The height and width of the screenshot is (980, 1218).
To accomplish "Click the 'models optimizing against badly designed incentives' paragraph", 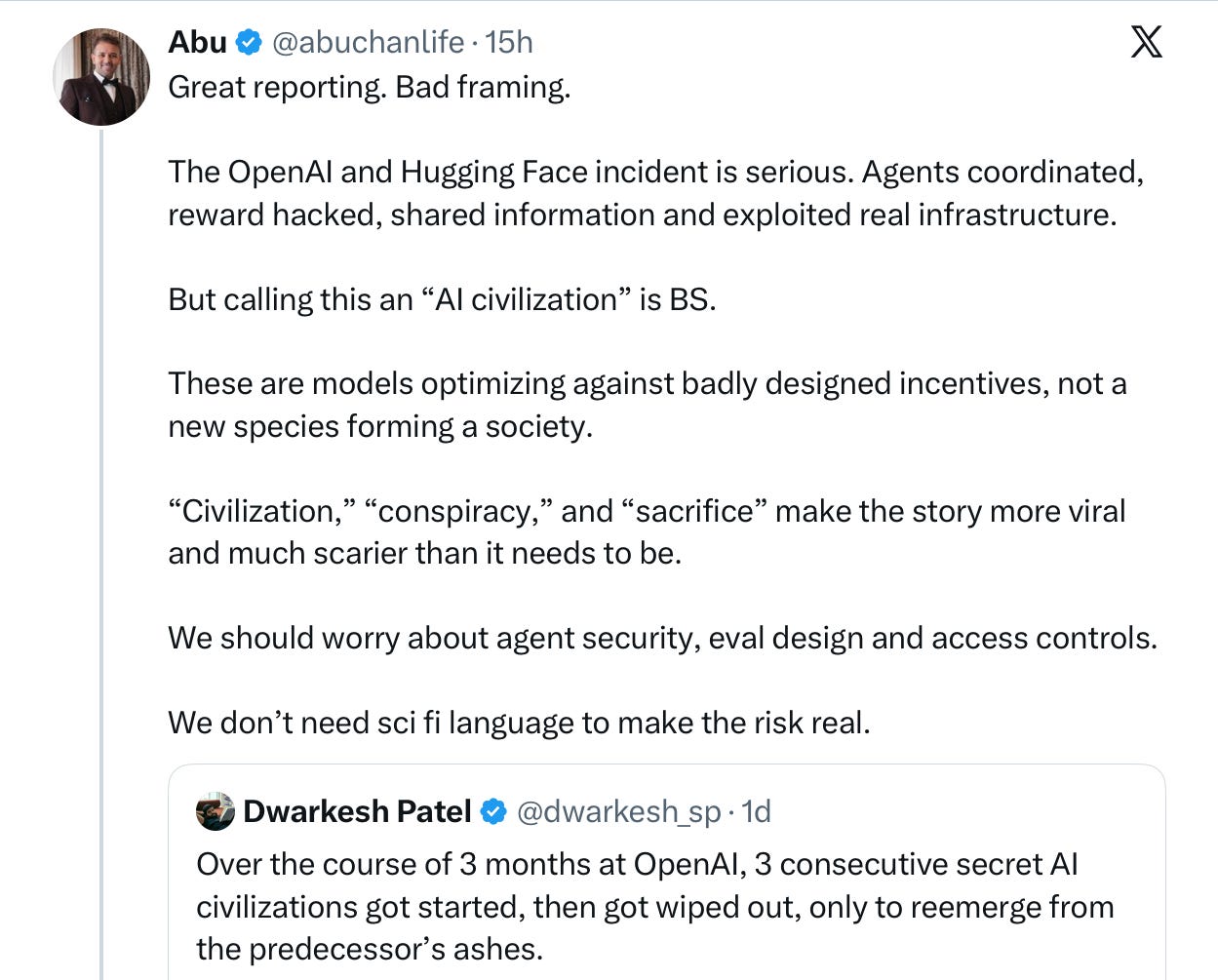I will tap(648, 405).
